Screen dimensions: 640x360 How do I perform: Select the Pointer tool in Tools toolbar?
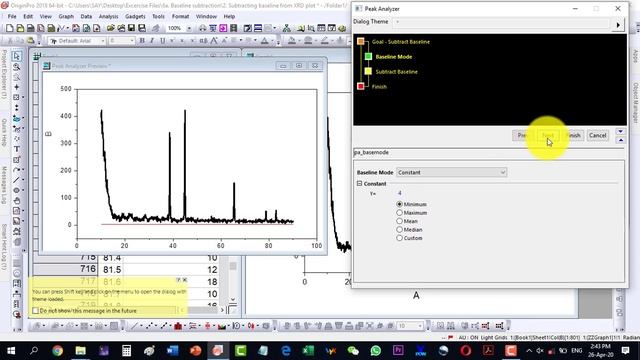16,56
